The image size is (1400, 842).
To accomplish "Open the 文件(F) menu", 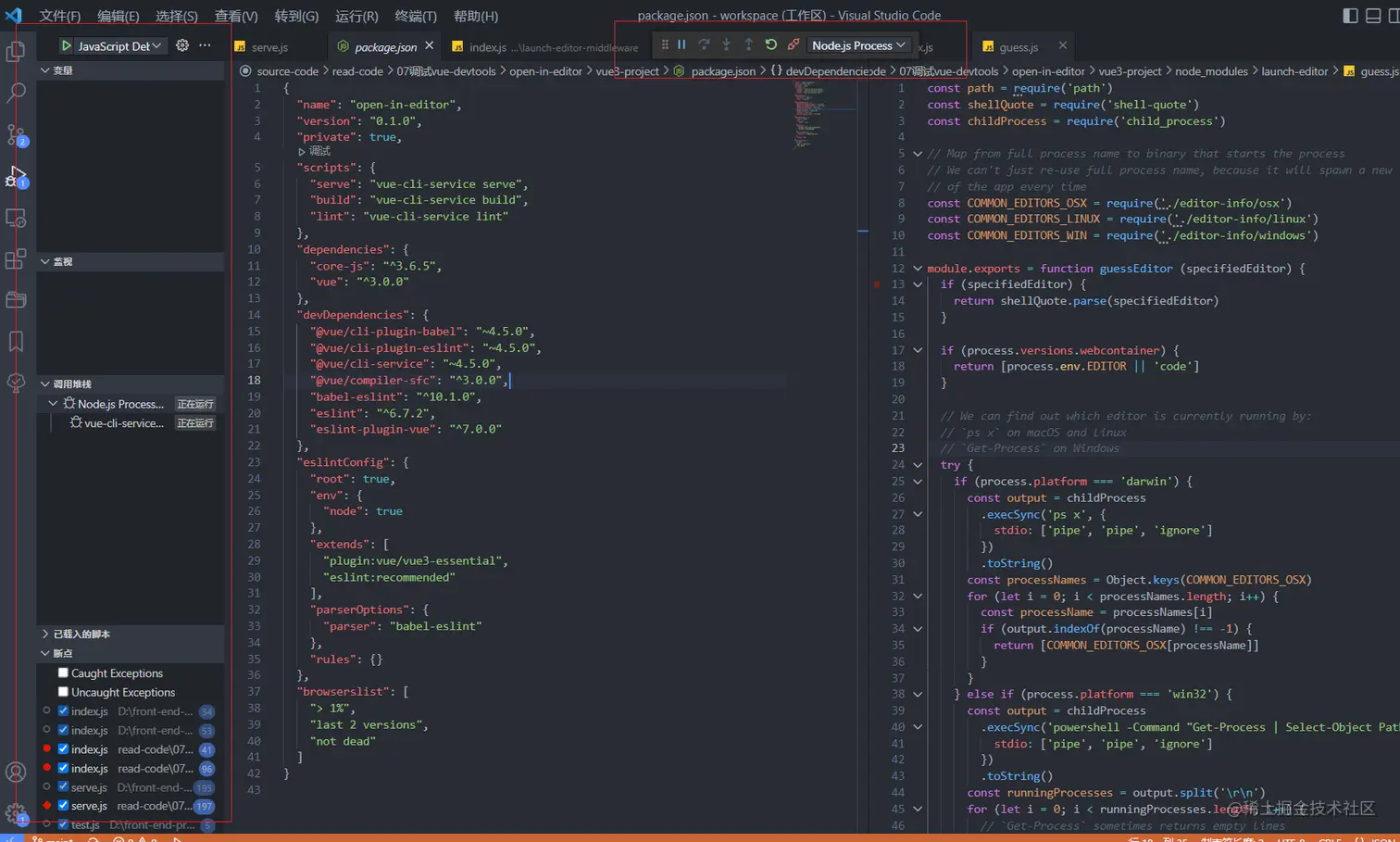I will (x=60, y=16).
